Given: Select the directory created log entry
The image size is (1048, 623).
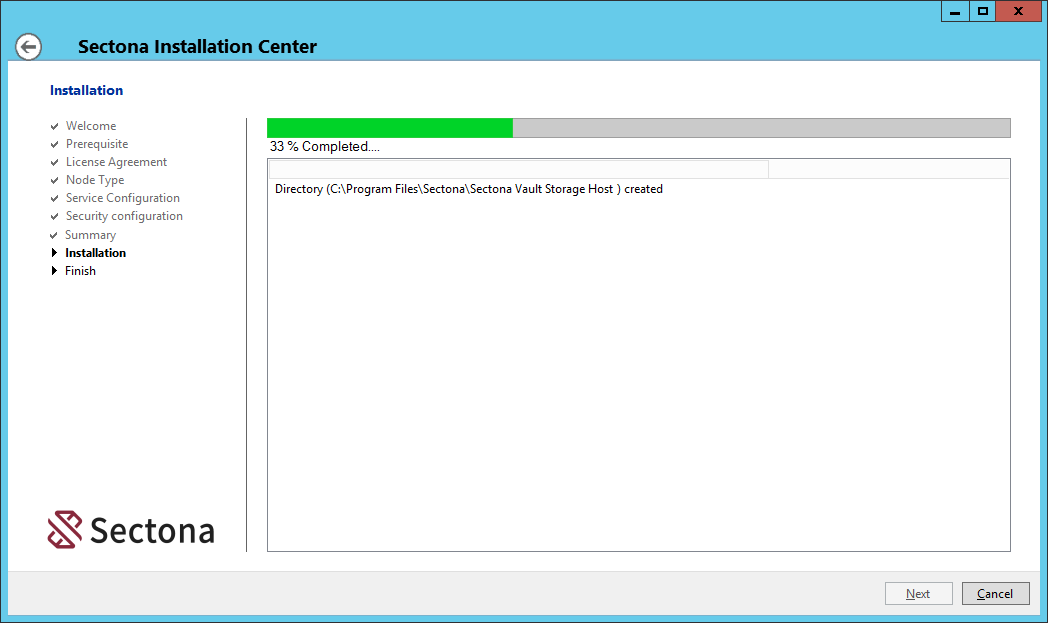Looking at the screenshot, I should (x=468, y=188).
